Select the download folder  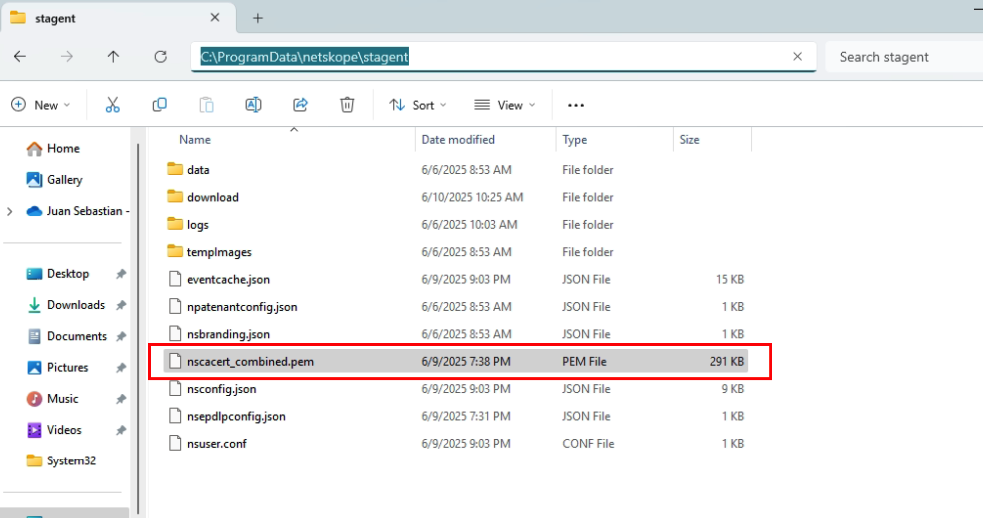(x=456, y=198)
